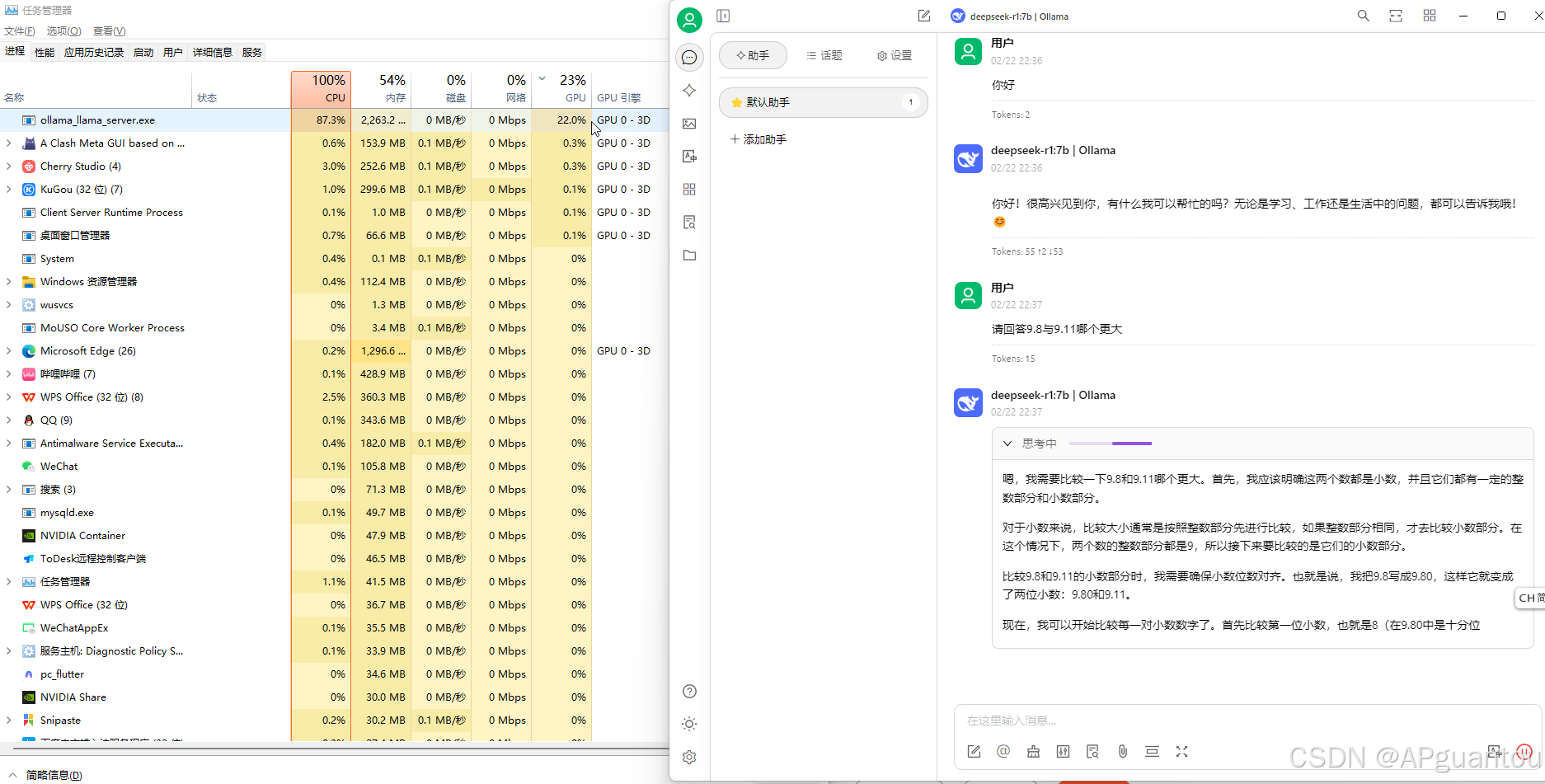Open the agents sparkle icon in sidebar
The width and height of the screenshot is (1545, 784).
[689, 91]
